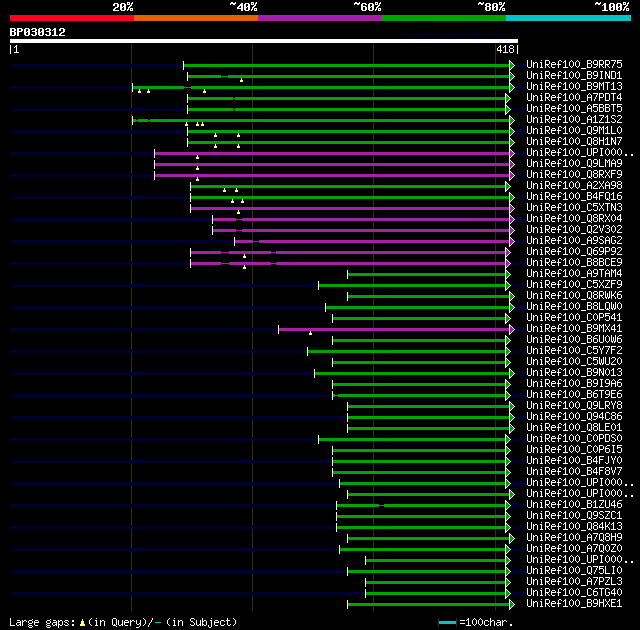Select the UniRef100_Q69P92 label
The width and height of the screenshot is (640, 630).
click(574, 252)
